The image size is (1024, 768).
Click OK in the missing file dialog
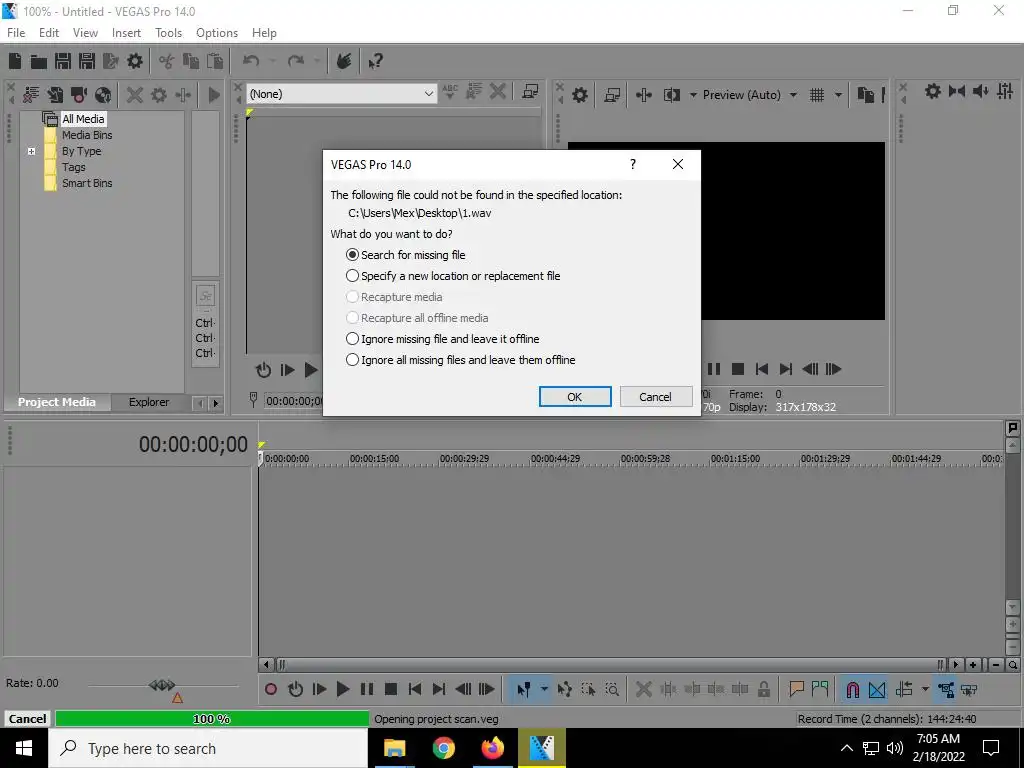tap(575, 396)
